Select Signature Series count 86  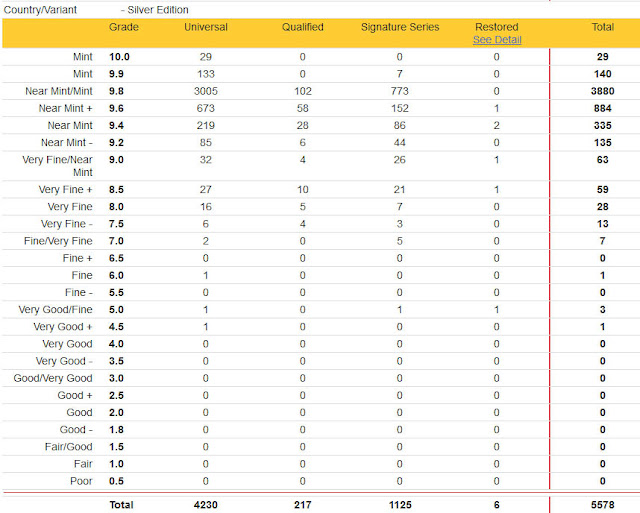click(399, 125)
